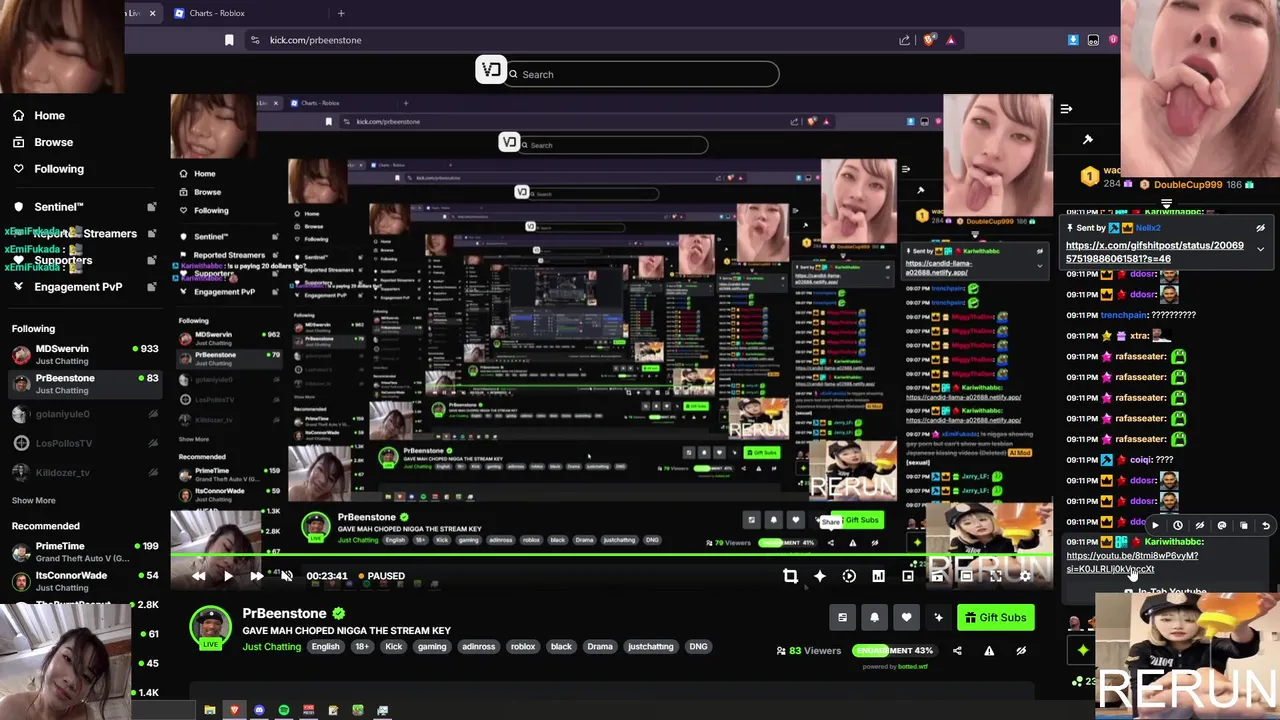1280x720 pixels.
Task: Click the crop icon in the player controls
Action: coord(790,576)
